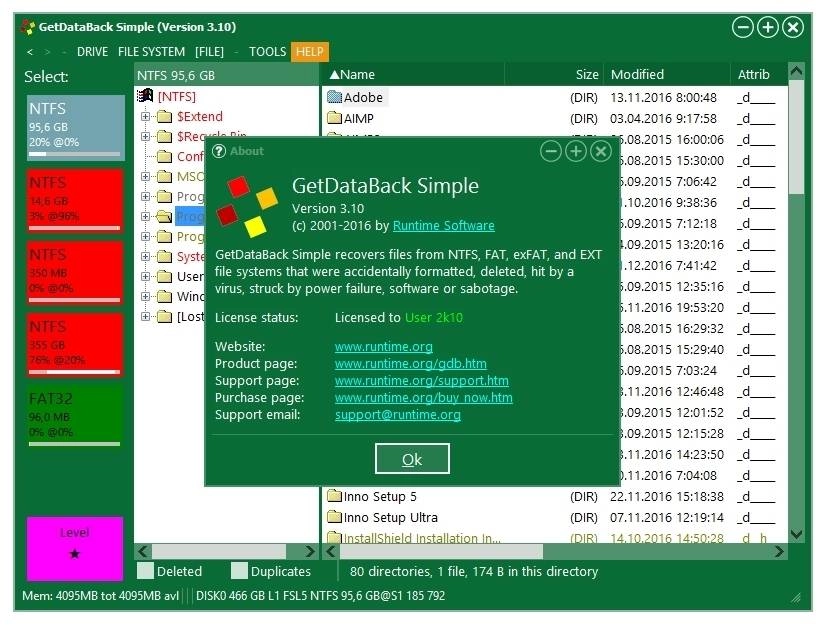Open the www.runtime.org/buy_now.htm purchase link
Image resolution: width=830 pixels, height=631 pixels.
coord(424,398)
